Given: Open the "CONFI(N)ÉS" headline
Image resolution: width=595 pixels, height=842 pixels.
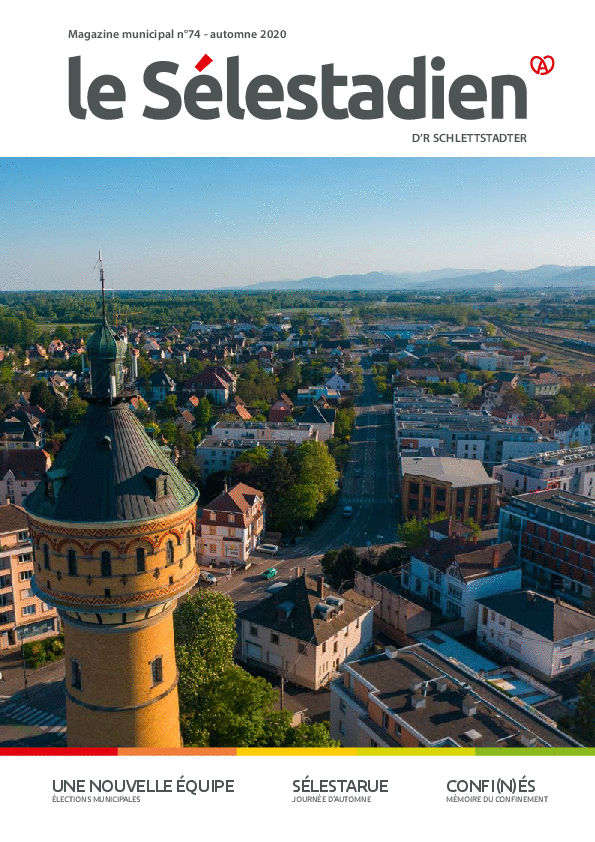Looking at the screenshot, I should point(490,786).
